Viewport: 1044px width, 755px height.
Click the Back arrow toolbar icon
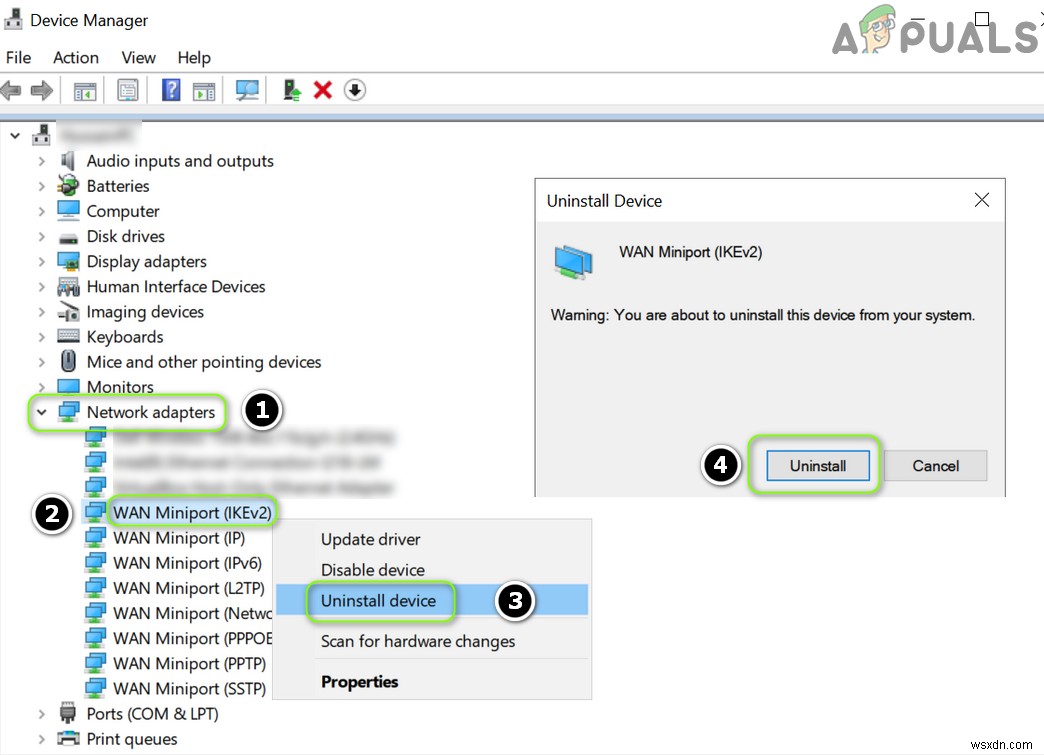point(11,90)
